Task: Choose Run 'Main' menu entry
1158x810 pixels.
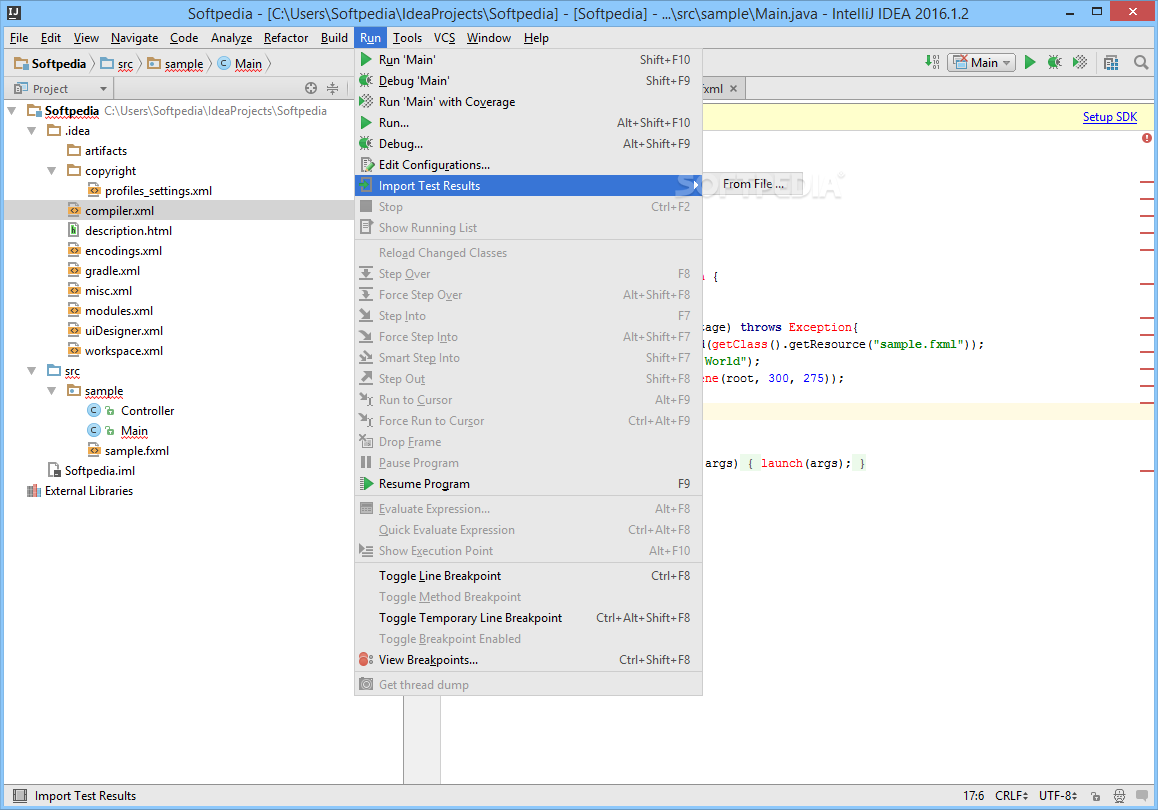Action: click(x=528, y=60)
